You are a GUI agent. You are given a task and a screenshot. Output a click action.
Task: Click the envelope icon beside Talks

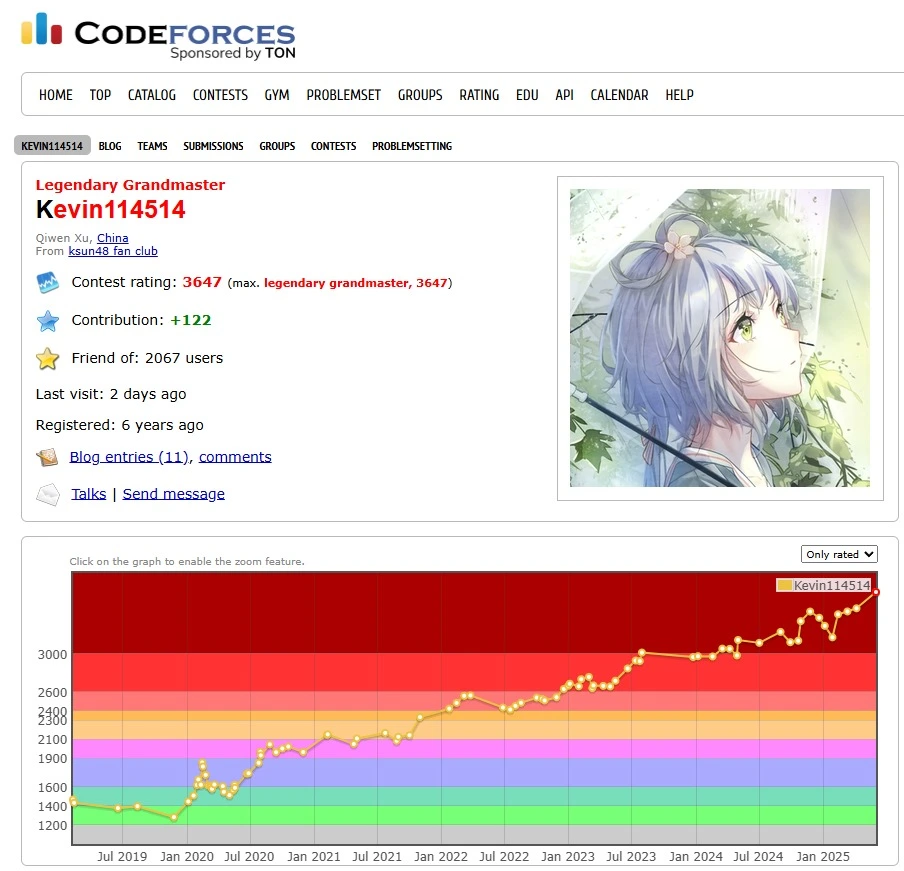coord(47,495)
